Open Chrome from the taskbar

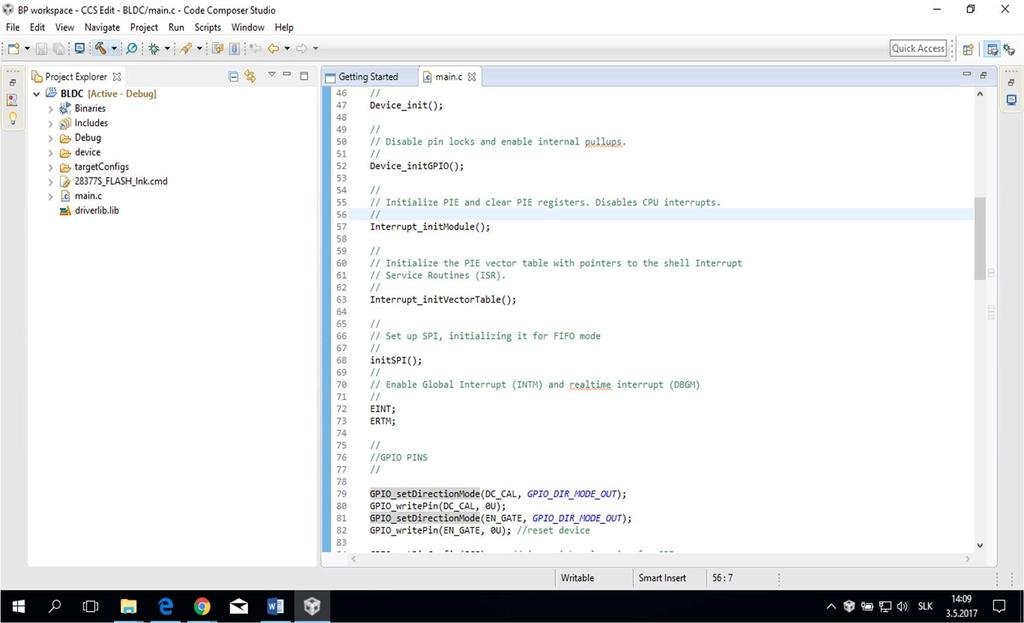(202, 607)
